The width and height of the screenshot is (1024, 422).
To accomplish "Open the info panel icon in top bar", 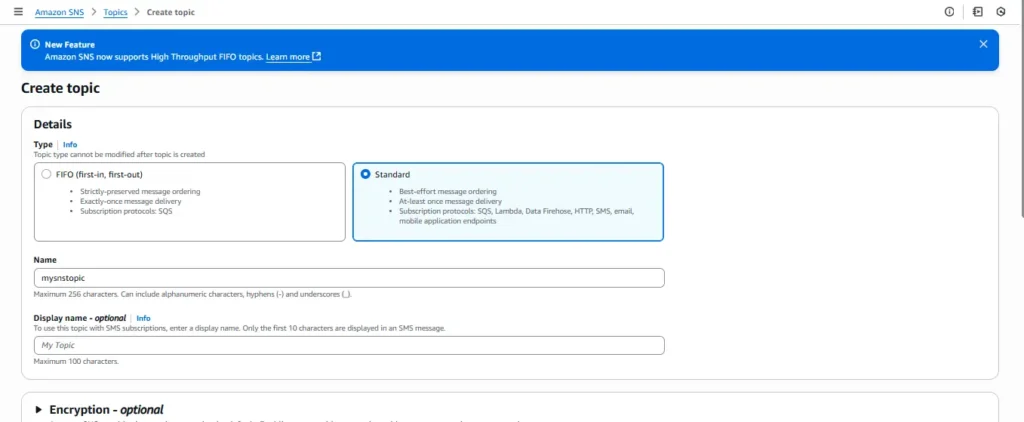I will pos(950,12).
